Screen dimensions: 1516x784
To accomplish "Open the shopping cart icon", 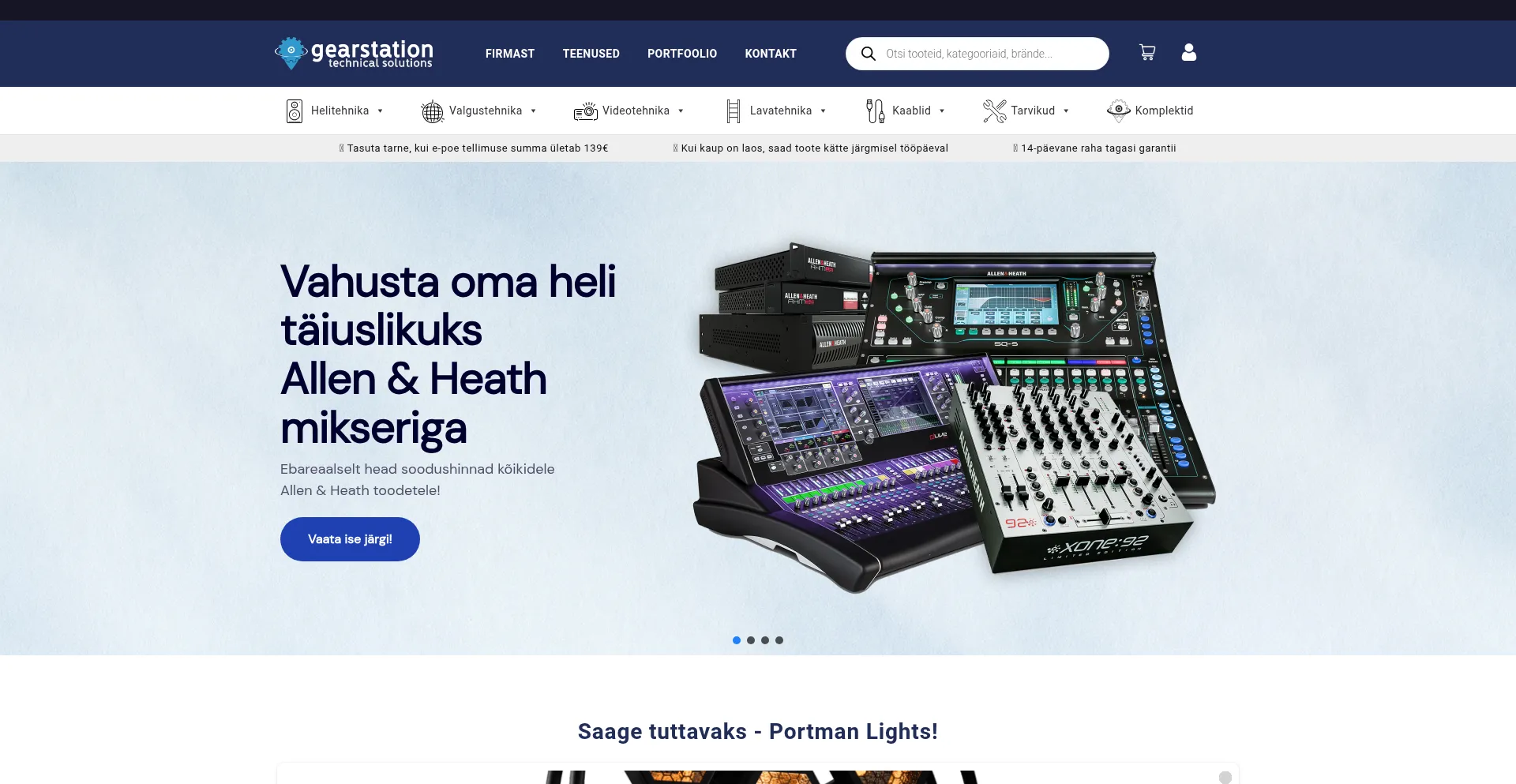I will pyautogui.click(x=1147, y=53).
